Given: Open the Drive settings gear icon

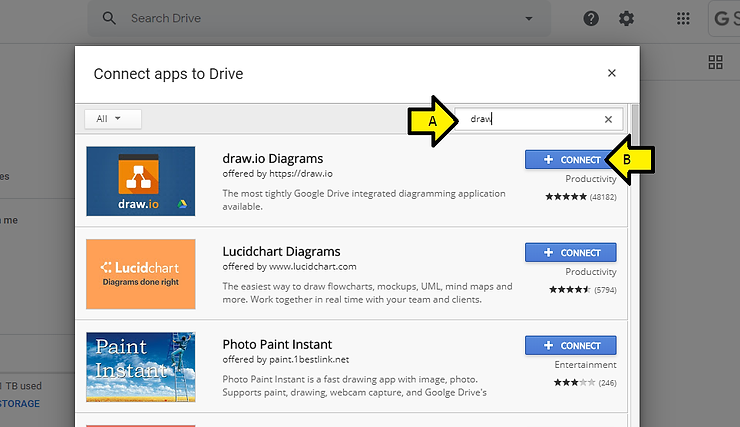Looking at the screenshot, I should click(626, 19).
